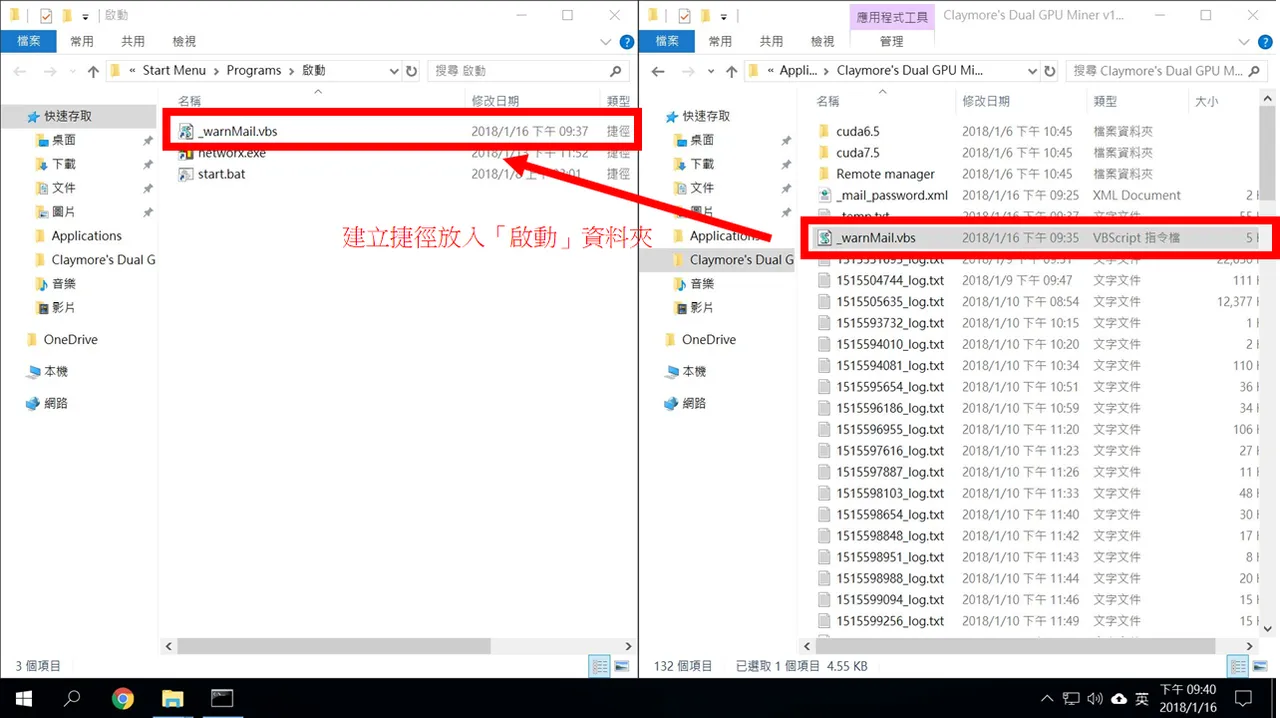Open taskbar search magnifier
1280x718 pixels.
coord(72,698)
